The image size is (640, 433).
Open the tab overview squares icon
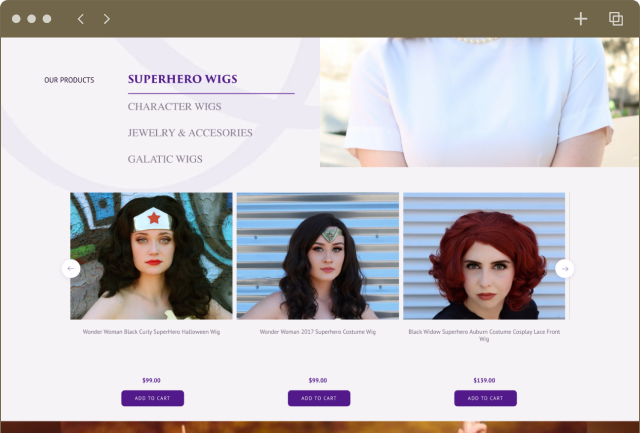(x=616, y=19)
